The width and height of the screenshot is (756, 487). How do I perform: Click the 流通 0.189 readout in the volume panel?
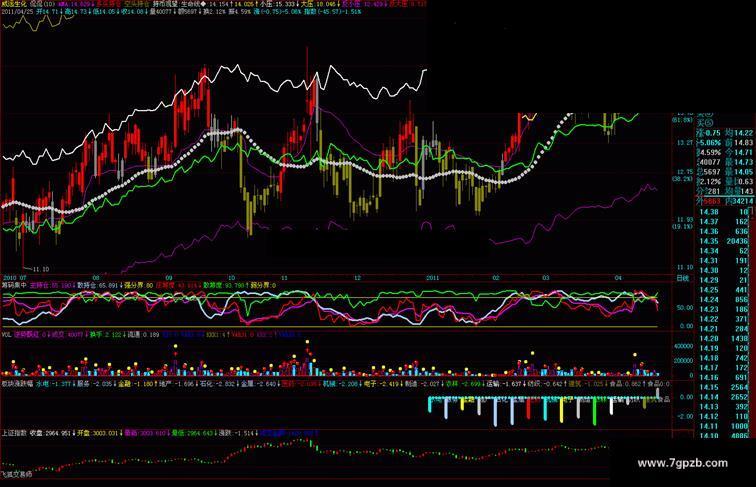143,334
